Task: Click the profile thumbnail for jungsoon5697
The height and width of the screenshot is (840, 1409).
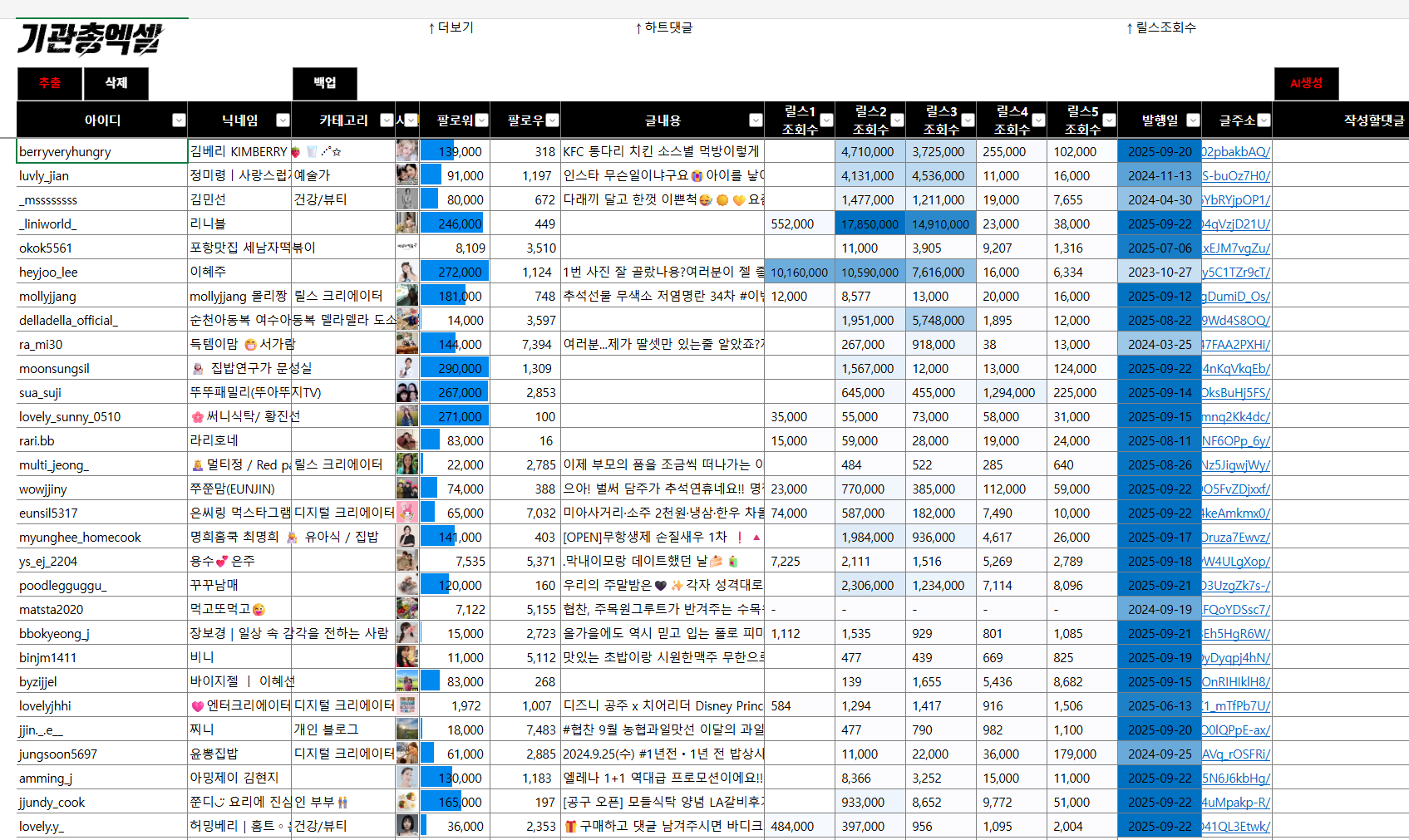Action: [x=407, y=754]
